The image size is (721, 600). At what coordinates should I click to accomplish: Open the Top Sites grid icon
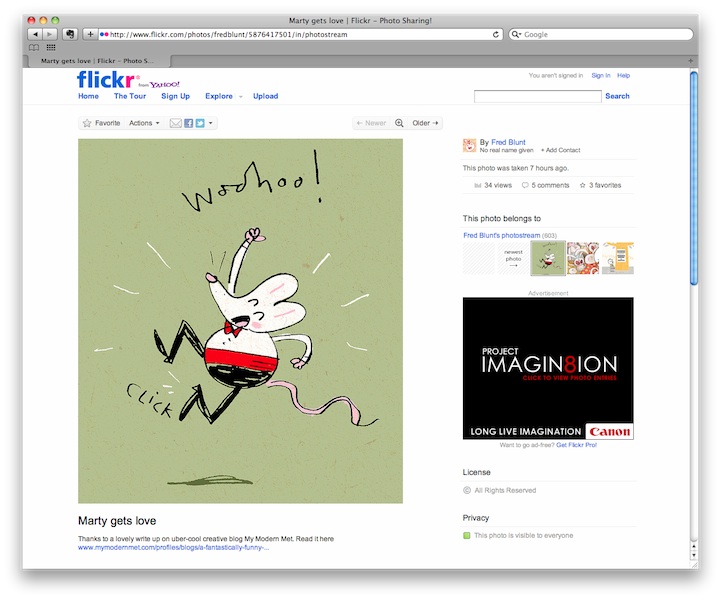(51, 48)
